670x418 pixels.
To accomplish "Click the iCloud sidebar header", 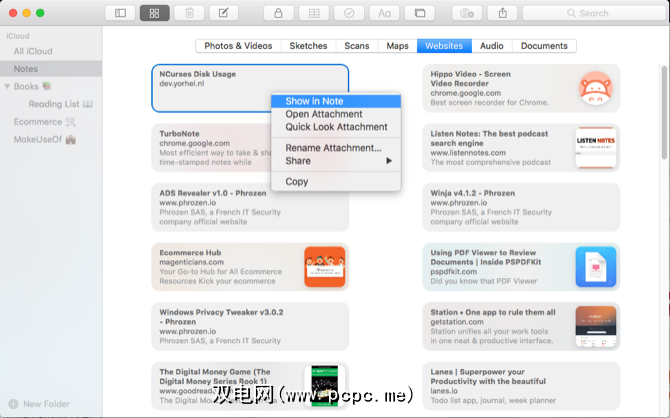I will click(18, 36).
